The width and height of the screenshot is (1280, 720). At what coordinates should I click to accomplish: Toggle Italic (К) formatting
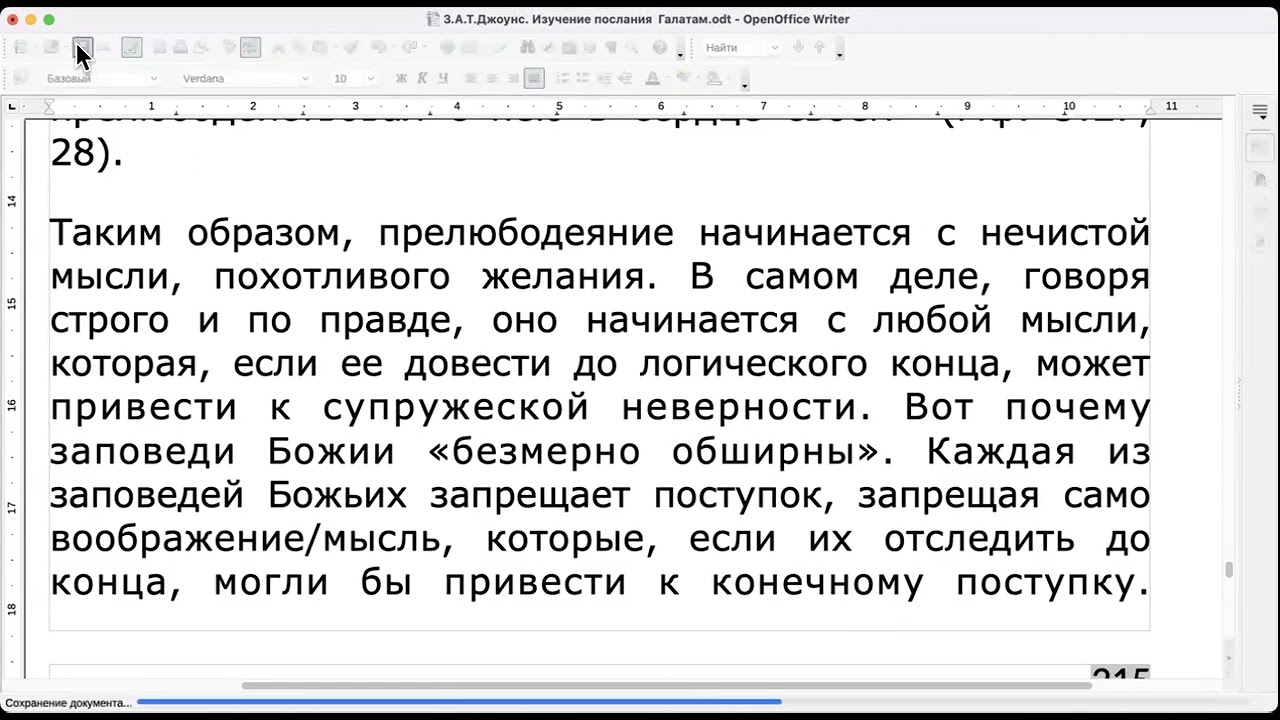tap(422, 78)
